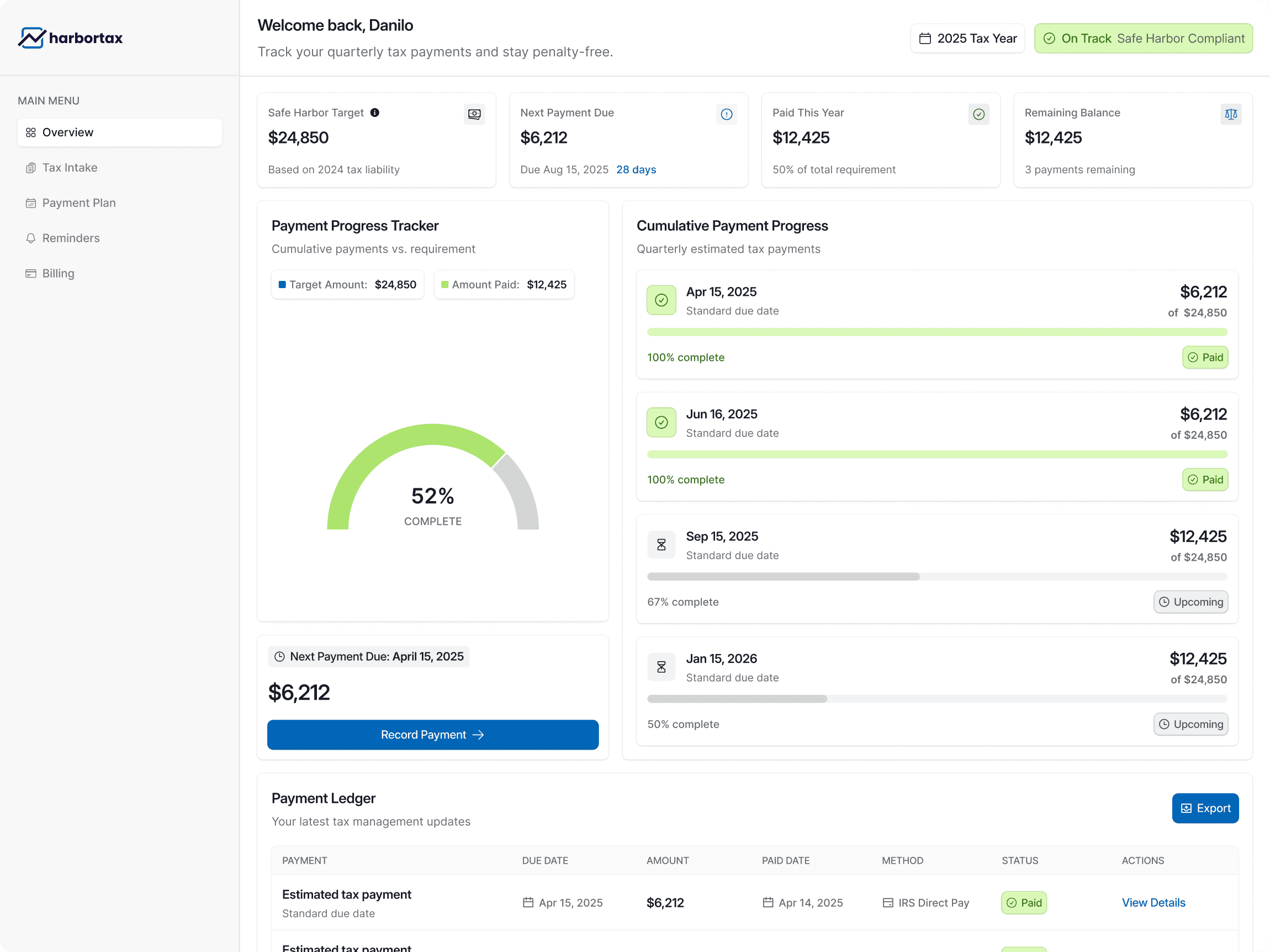This screenshot has width=1270, height=952.
Task: Go to the Payment Plan menu item
Action: tap(78, 203)
